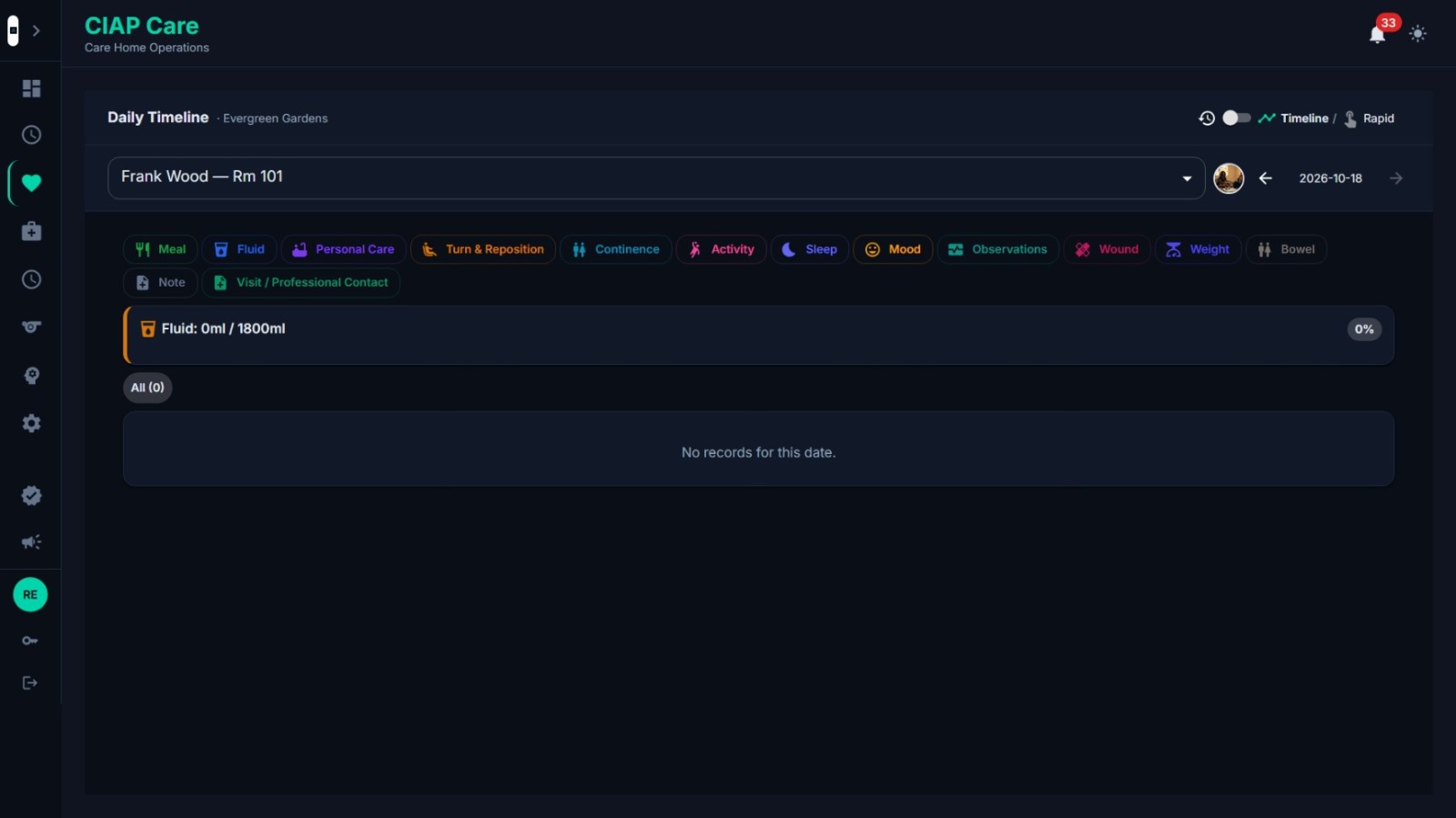The width and height of the screenshot is (1456, 818).
Task: Open the settings gear in sidebar
Action: (x=31, y=423)
